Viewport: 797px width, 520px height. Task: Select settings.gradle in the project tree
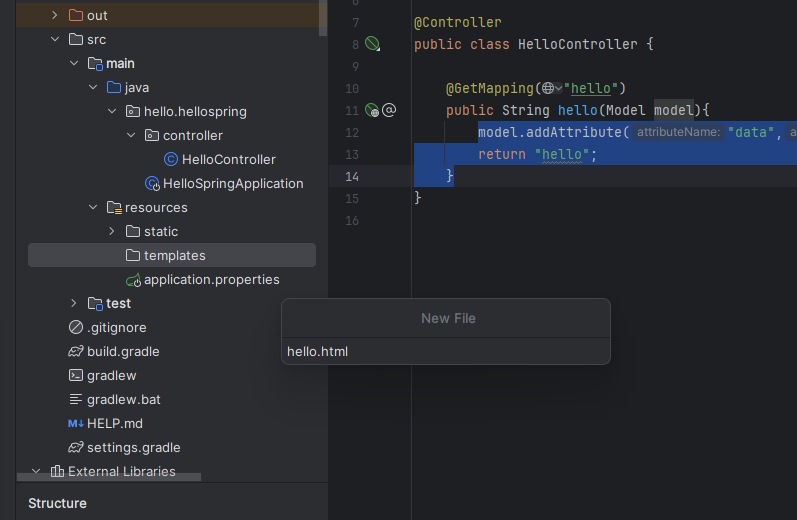pos(133,447)
